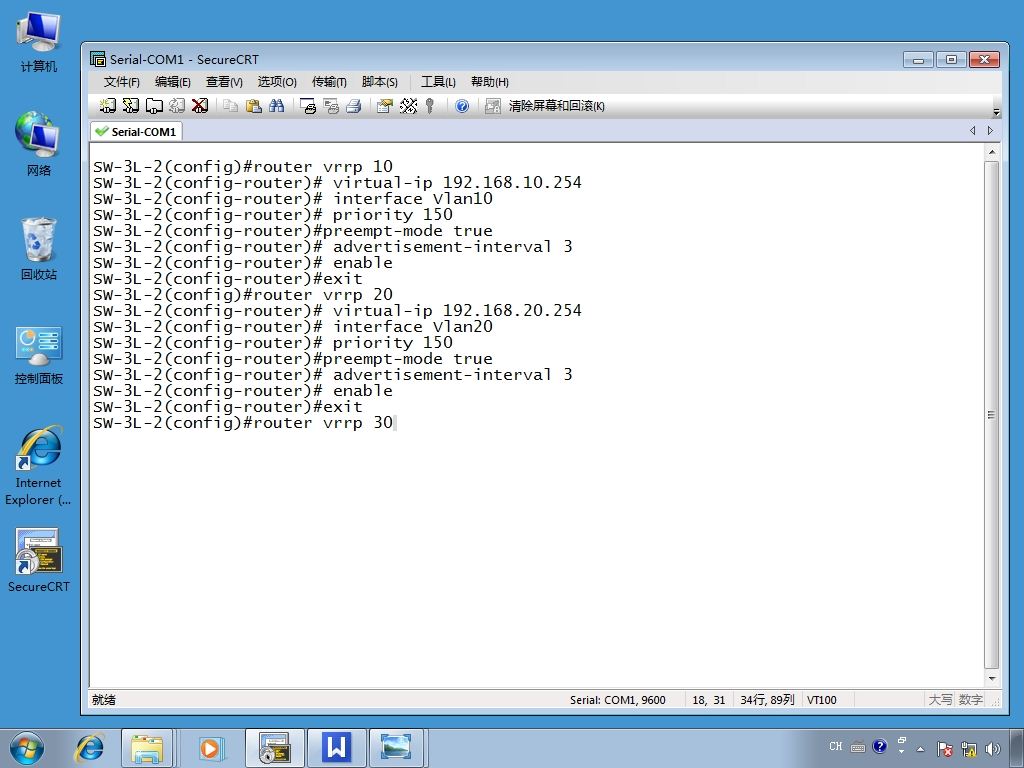
Task: Click 清除屏幕和回滚(K) button
Action: coord(546,106)
